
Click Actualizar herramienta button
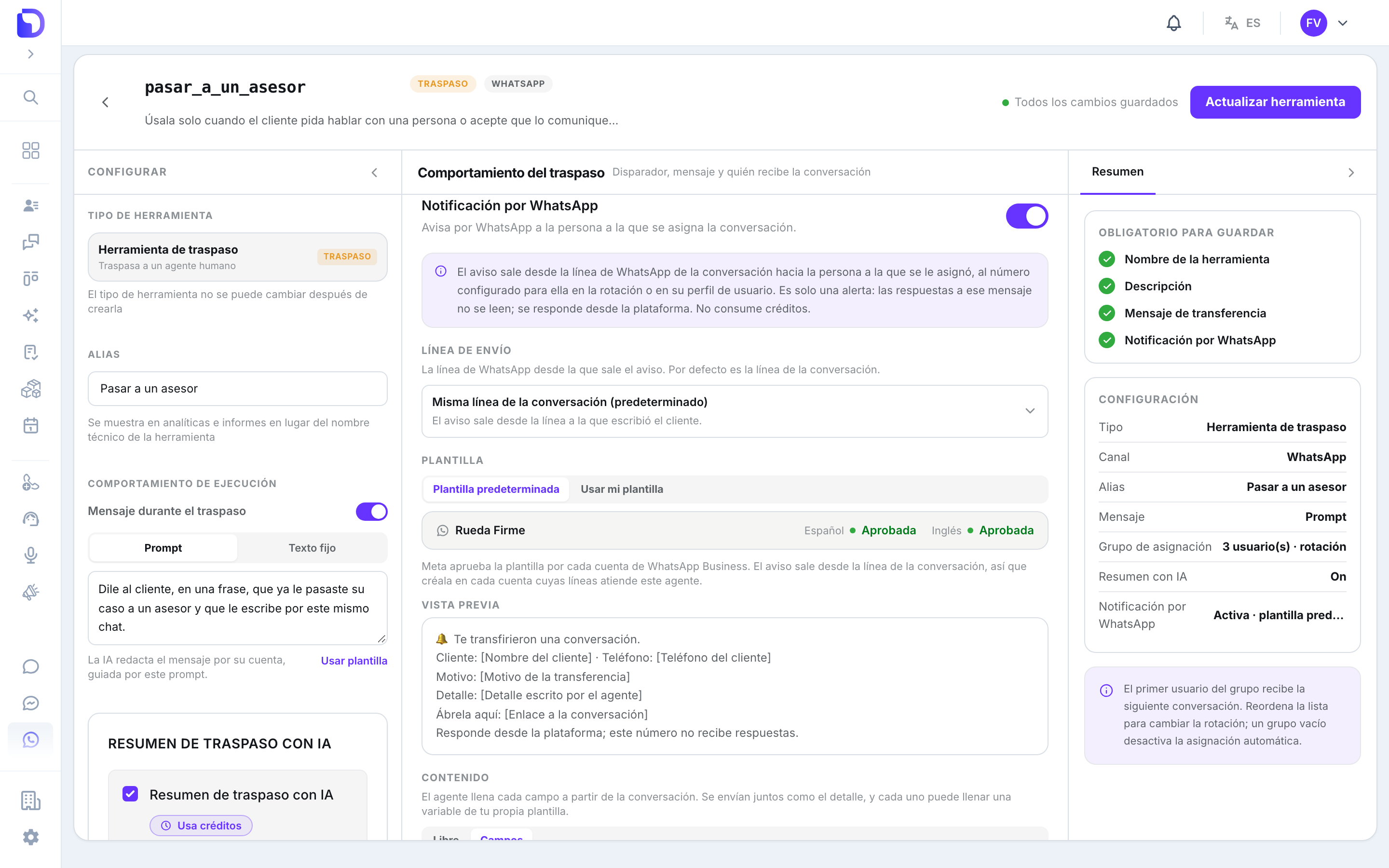(1275, 102)
